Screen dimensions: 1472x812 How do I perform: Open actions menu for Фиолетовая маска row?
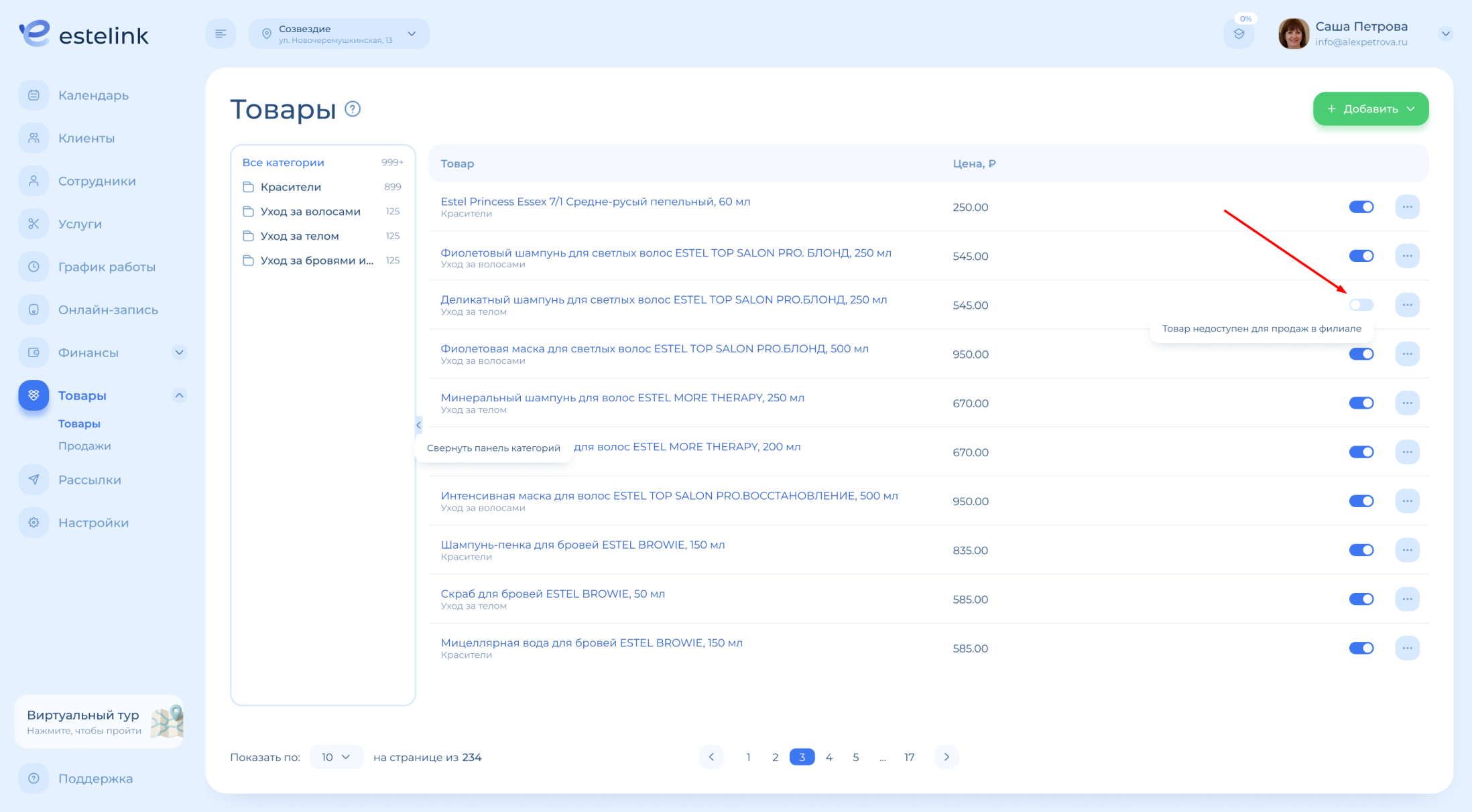pos(1407,354)
